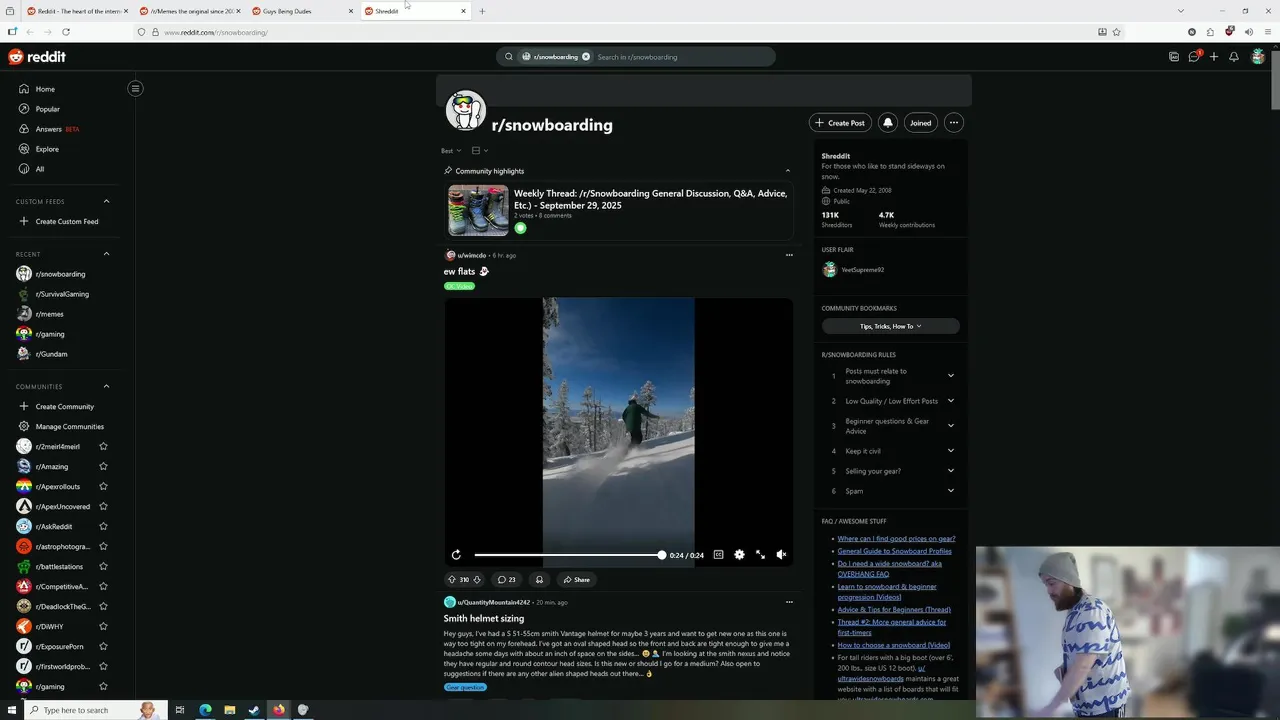Replay the video with the replay icon
The width and height of the screenshot is (1280, 720).
pyautogui.click(x=456, y=555)
